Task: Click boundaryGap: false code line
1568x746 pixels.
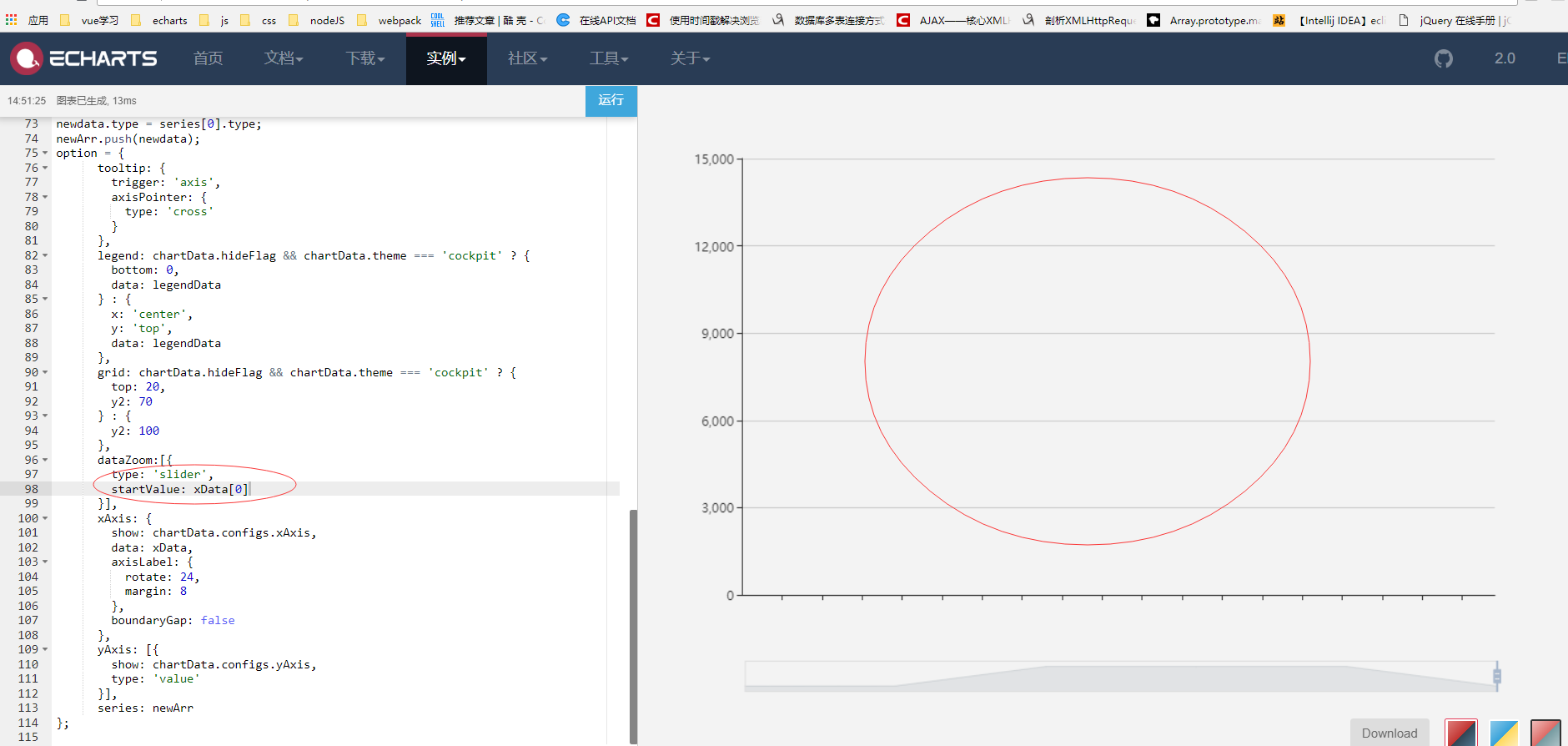Action: point(173,620)
